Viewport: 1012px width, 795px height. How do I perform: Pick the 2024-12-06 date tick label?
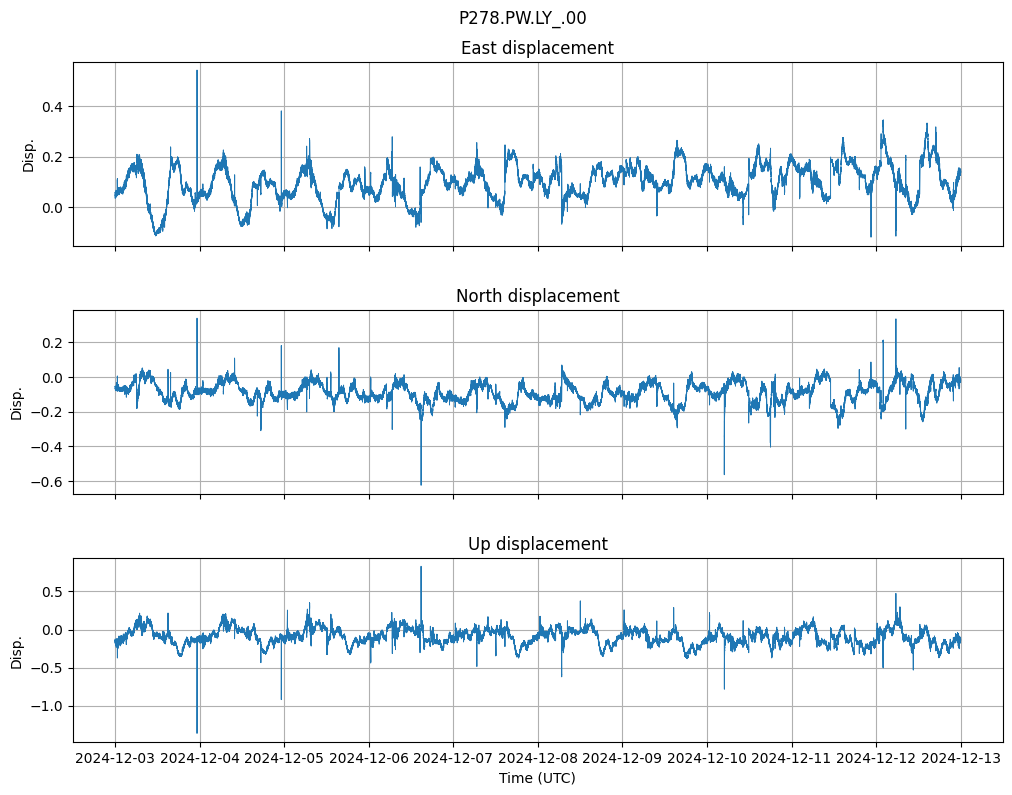369,759
